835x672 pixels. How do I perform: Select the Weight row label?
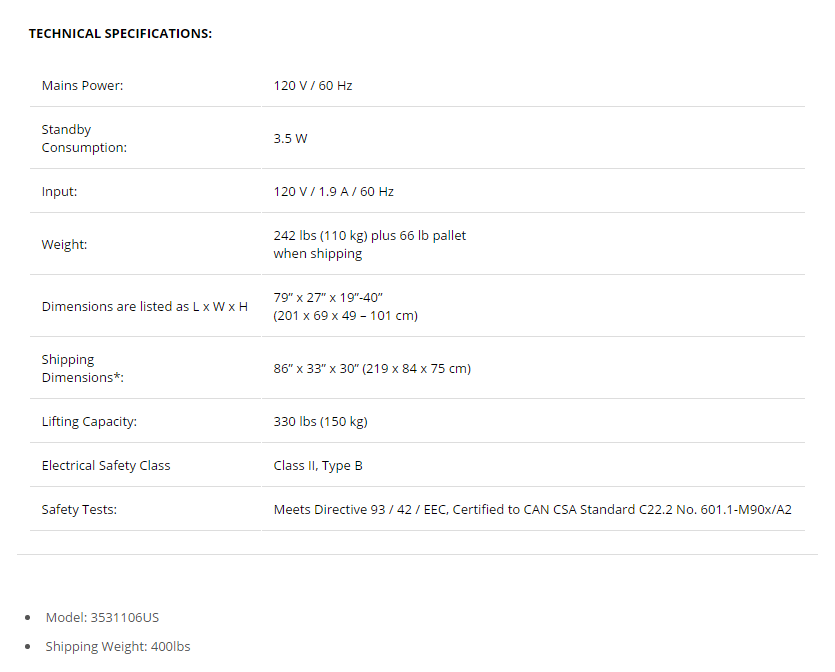pyautogui.click(x=64, y=244)
